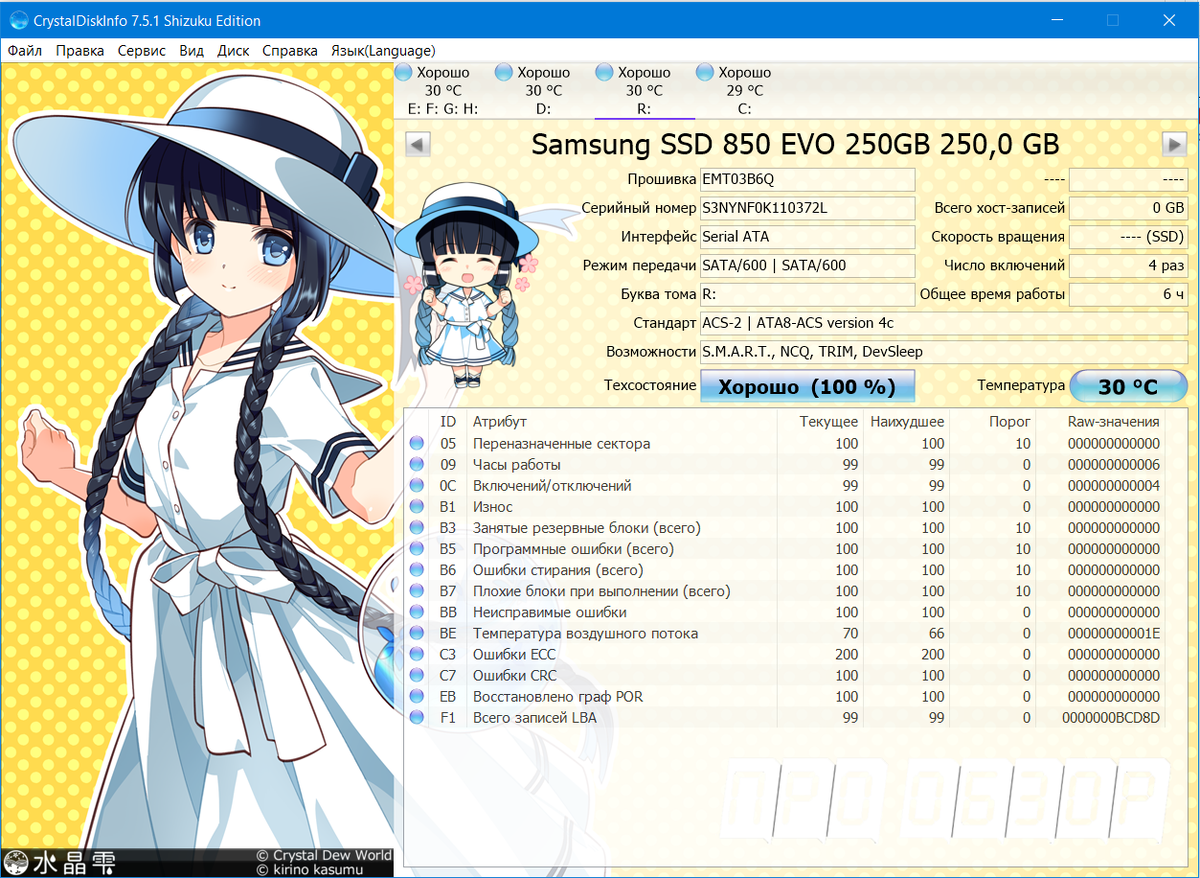This screenshot has height=878, width=1200.
Task: Select the Всего записей LBA row
Action: [787, 717]
